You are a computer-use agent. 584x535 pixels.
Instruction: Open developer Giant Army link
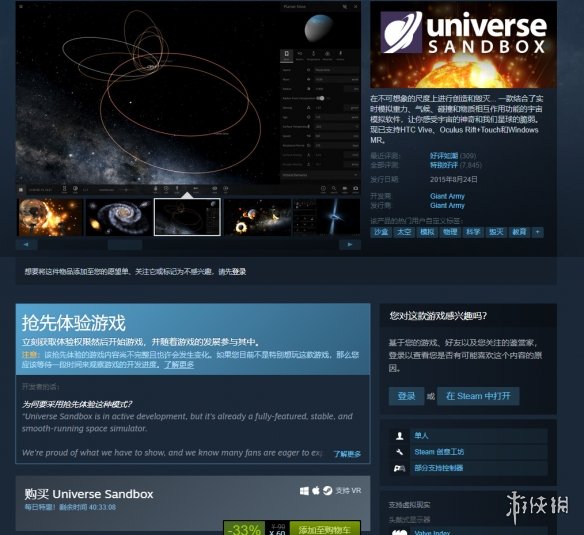point(447,196)
